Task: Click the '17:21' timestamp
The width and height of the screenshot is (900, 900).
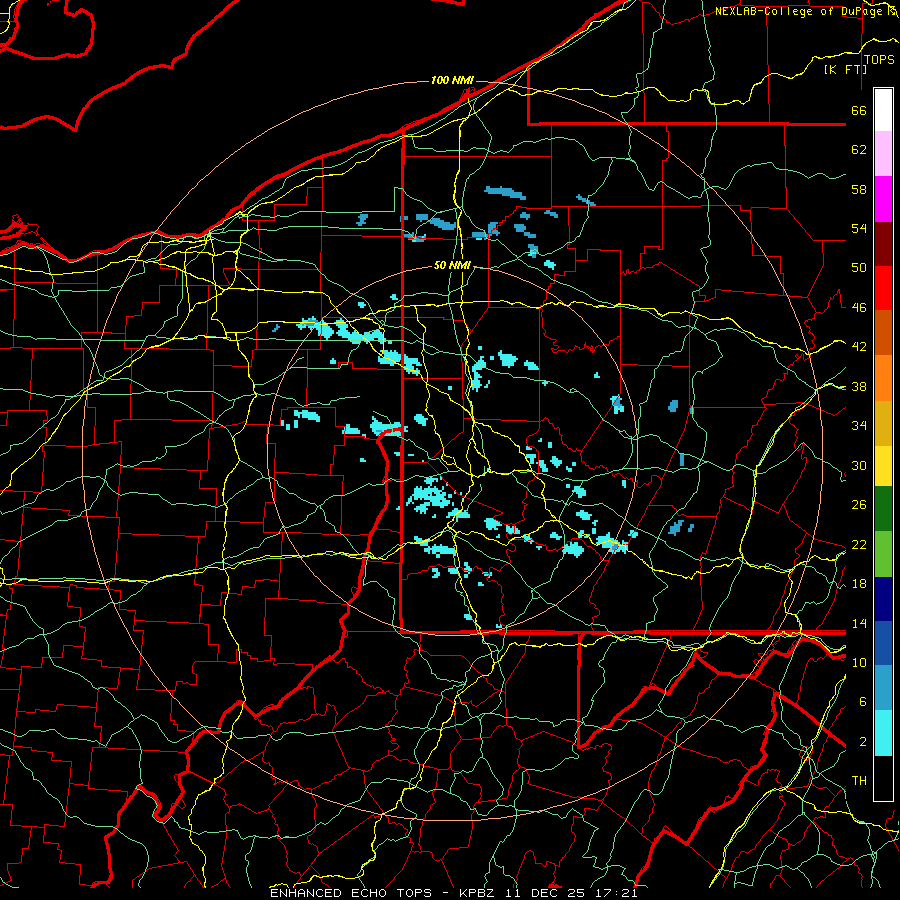Action: point(616,893)
